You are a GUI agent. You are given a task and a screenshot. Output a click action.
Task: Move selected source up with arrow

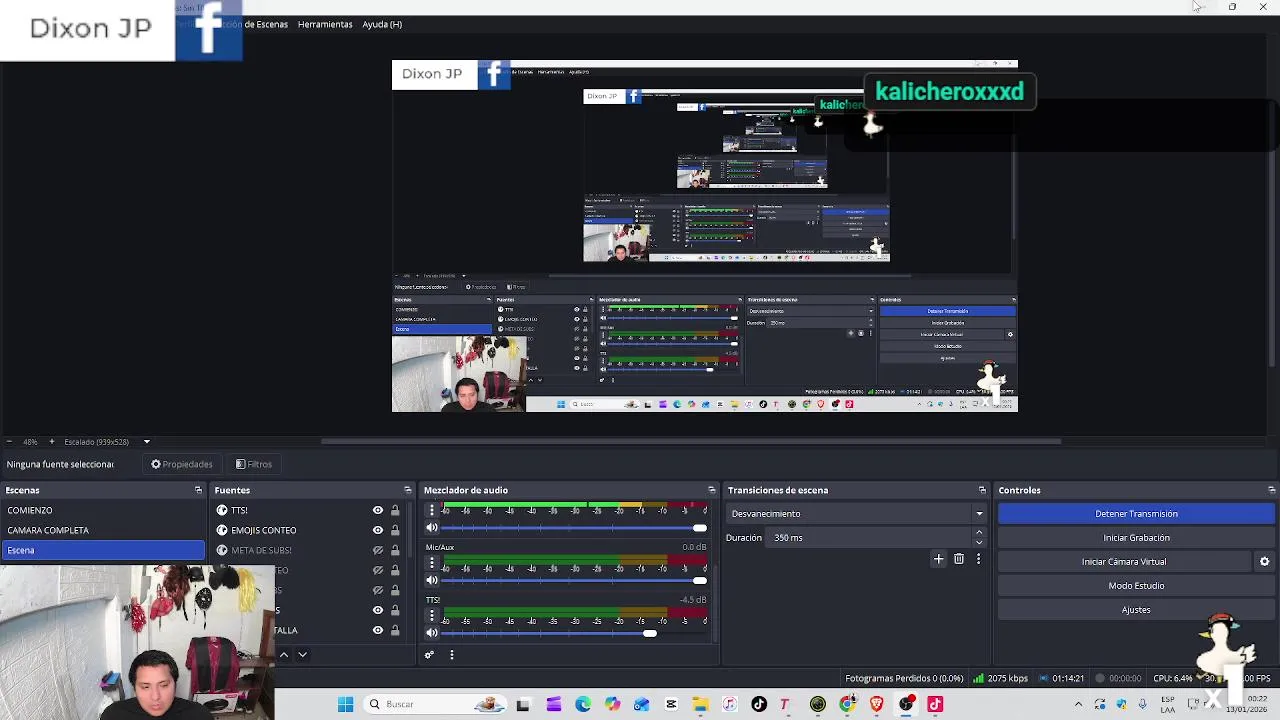pos(284,655)
